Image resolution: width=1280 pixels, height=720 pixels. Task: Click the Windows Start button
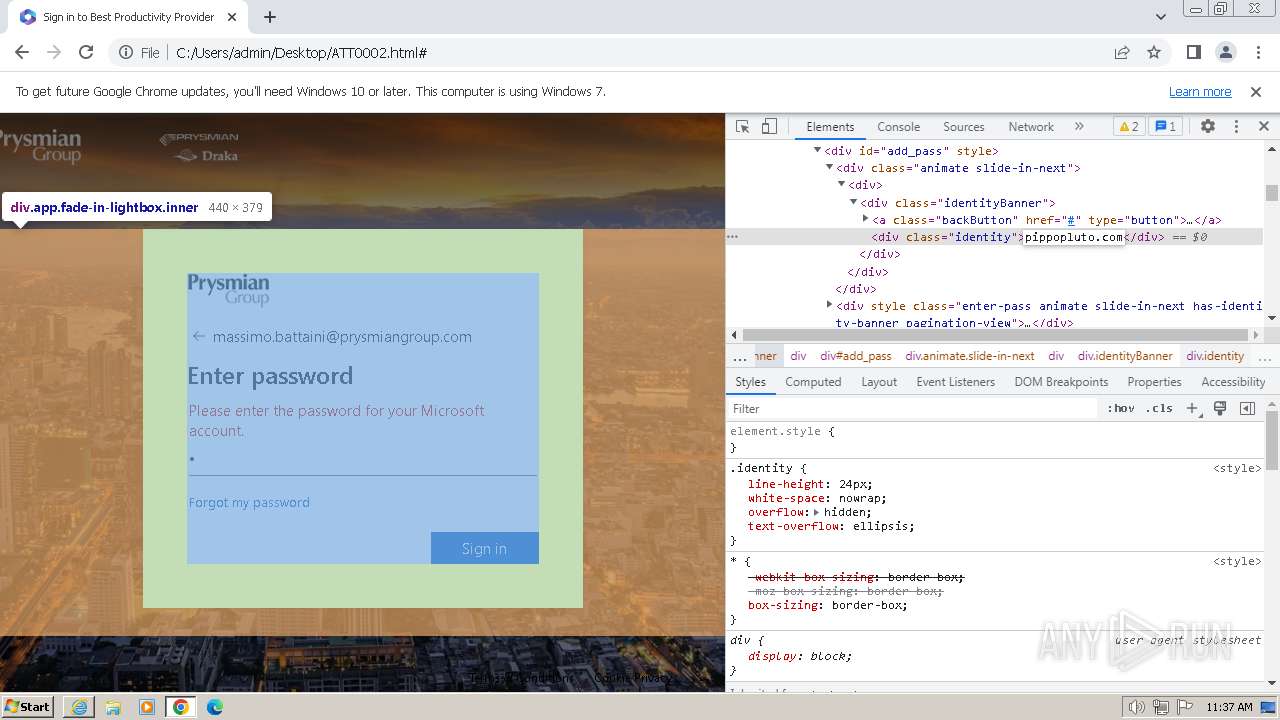tap(28, 707)
